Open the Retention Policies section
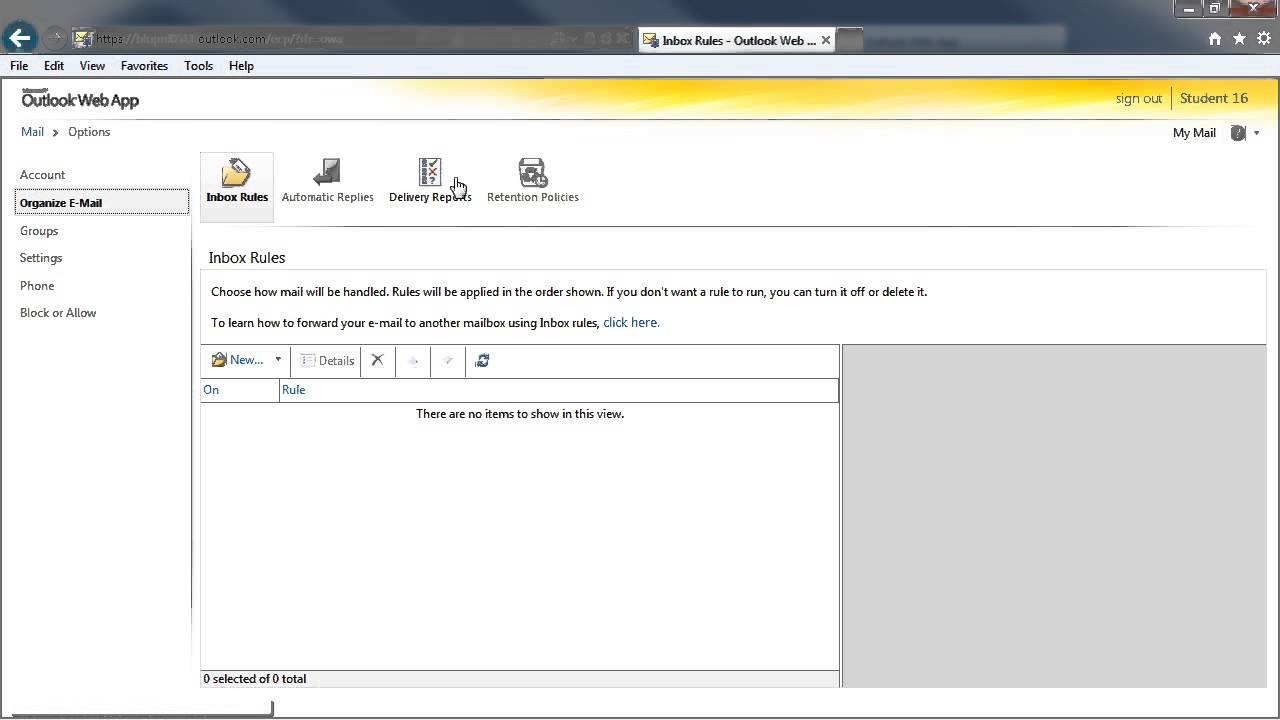Screen dimensions: 1280x720 (x=533, y=182)
